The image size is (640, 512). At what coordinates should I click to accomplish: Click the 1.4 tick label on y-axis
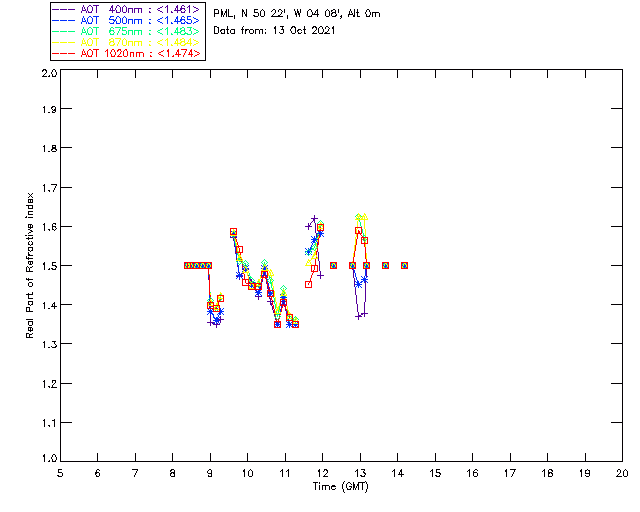[49, 305]
